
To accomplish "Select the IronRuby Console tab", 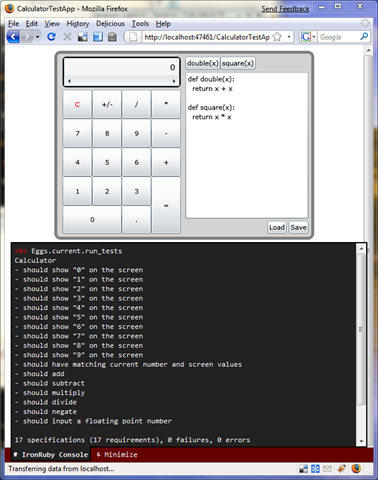I will click(51, 455).
